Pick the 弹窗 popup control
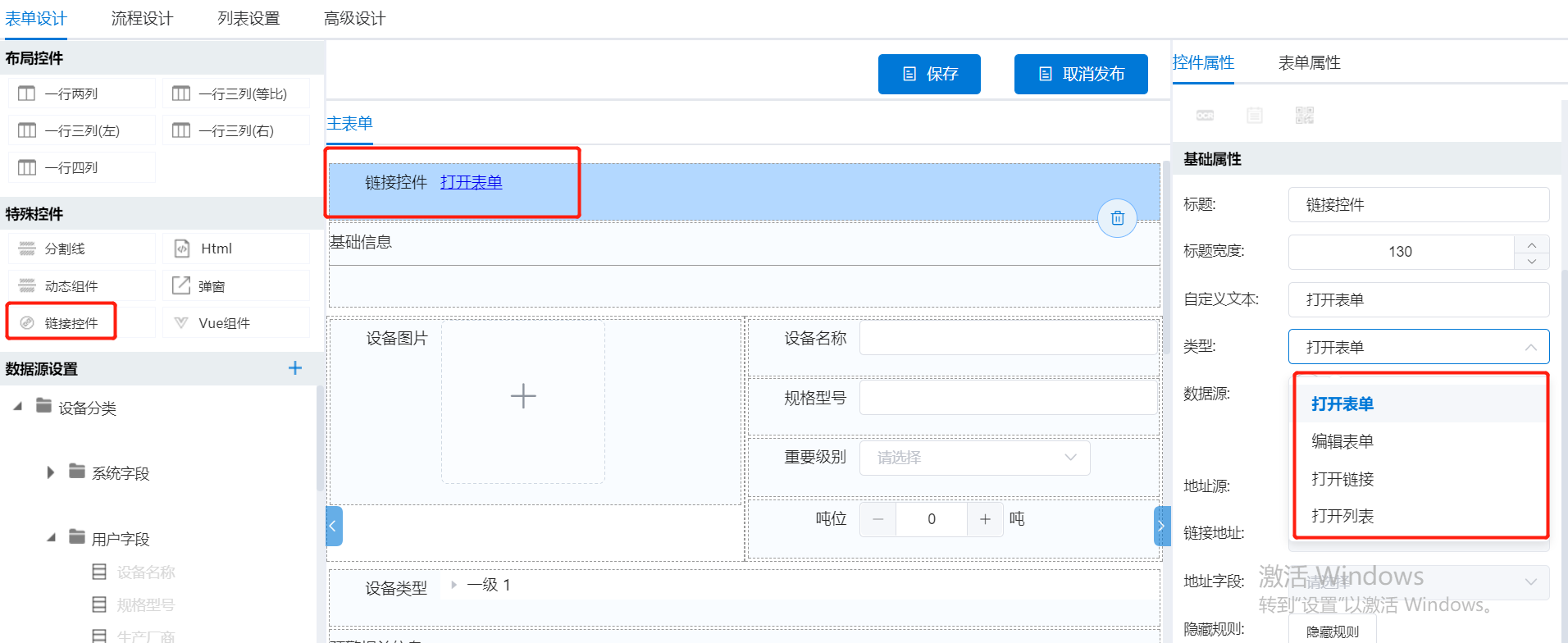The width and height of the screenshot is (1568, 643). click(x=236, y=285)
